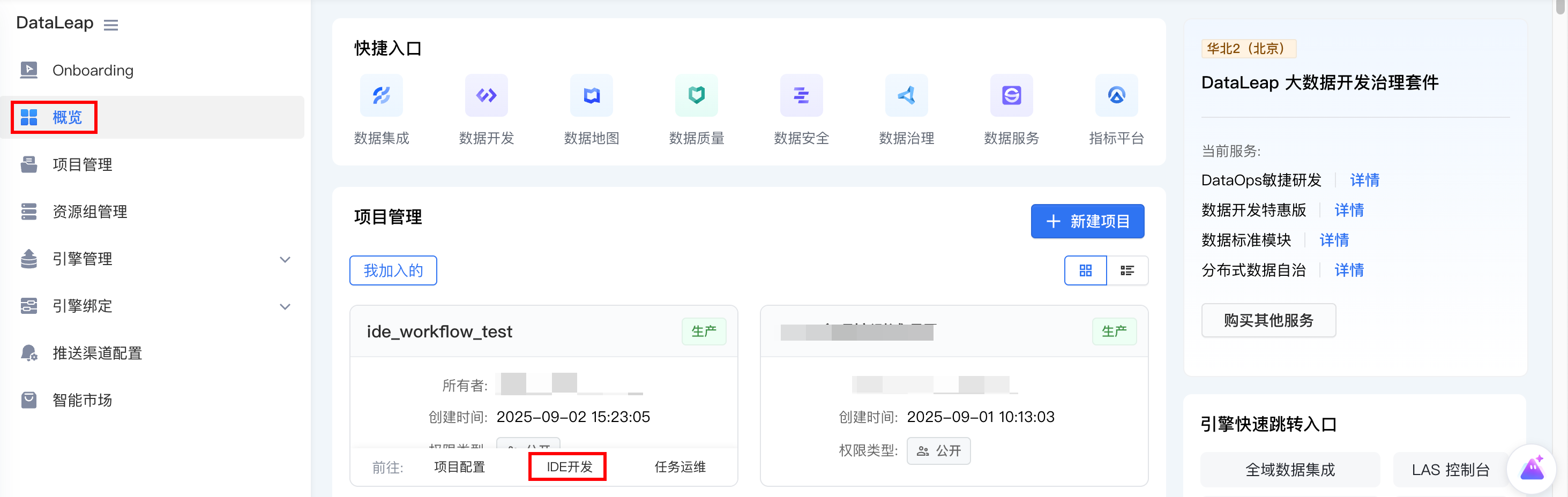Click the DataLeap logo text
Image resolution: width=1568 pixels, height=497 pixels.
coord(55,23)
